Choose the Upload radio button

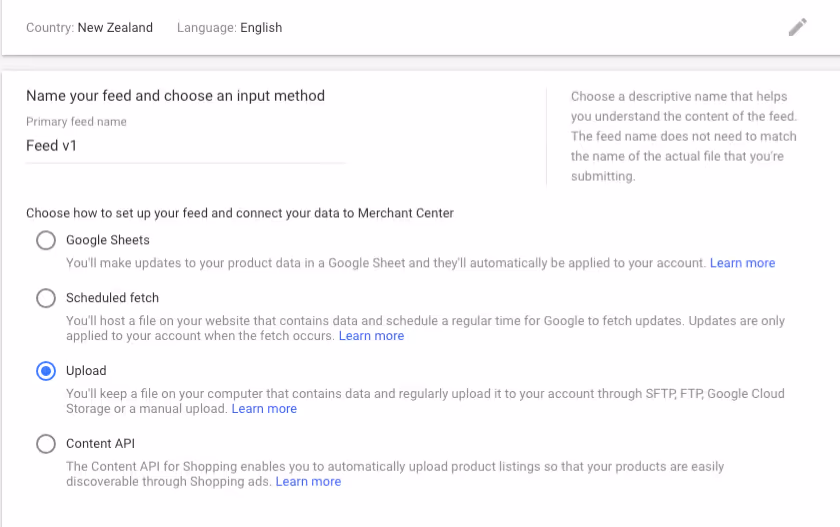point(46,371)
